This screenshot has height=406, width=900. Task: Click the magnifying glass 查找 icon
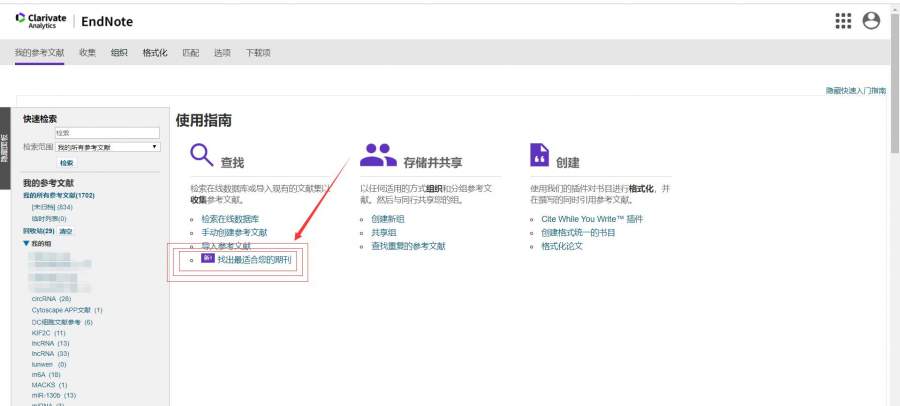pos(201,155)
